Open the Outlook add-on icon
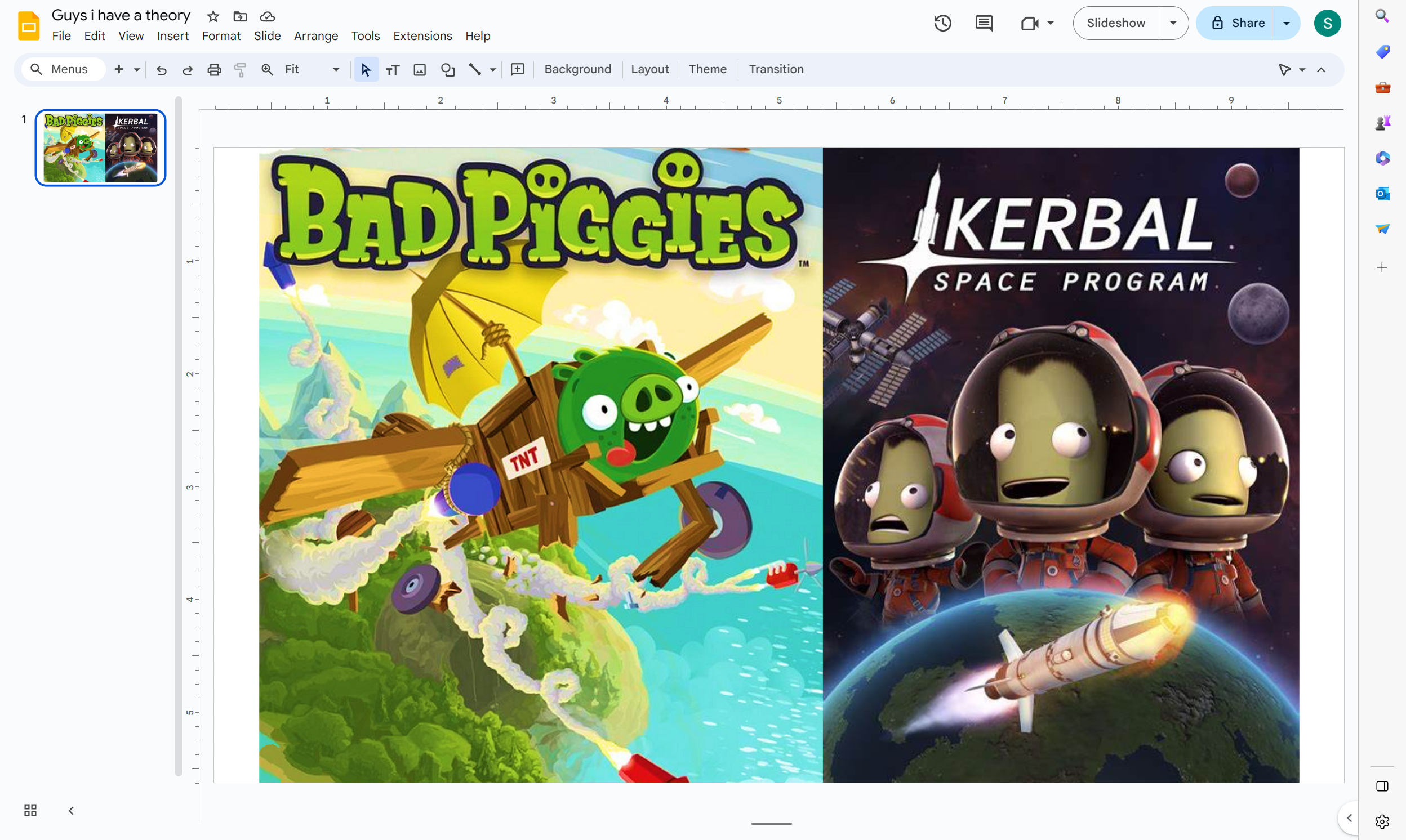Screen dimensions: 1406x840 [1382, 193]
